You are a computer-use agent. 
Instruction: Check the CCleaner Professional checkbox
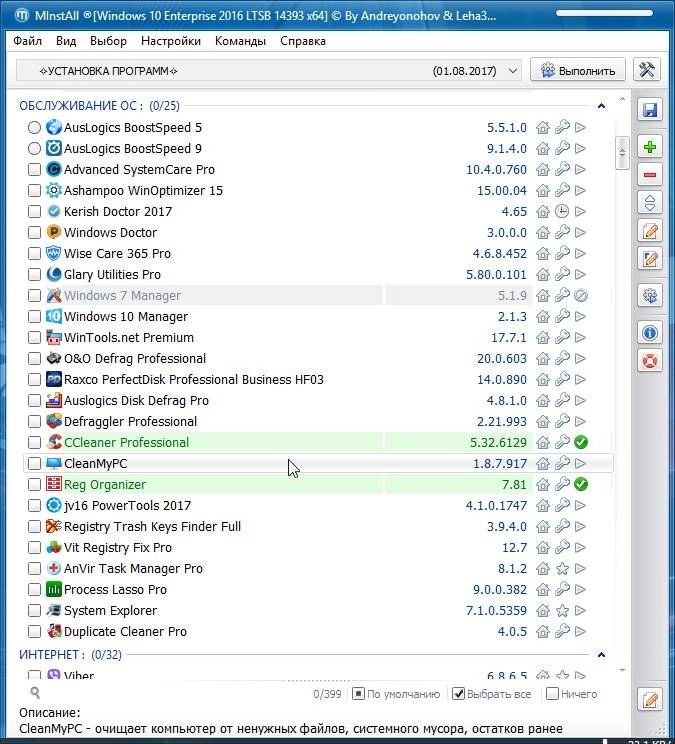click(34, 443)
